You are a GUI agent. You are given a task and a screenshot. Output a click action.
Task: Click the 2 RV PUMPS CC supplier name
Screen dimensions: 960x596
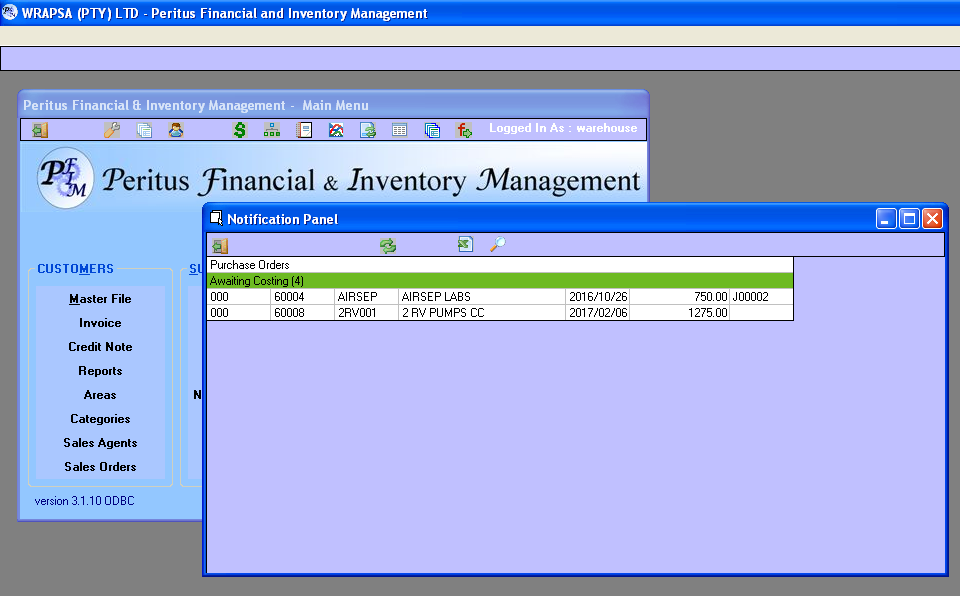482,312
